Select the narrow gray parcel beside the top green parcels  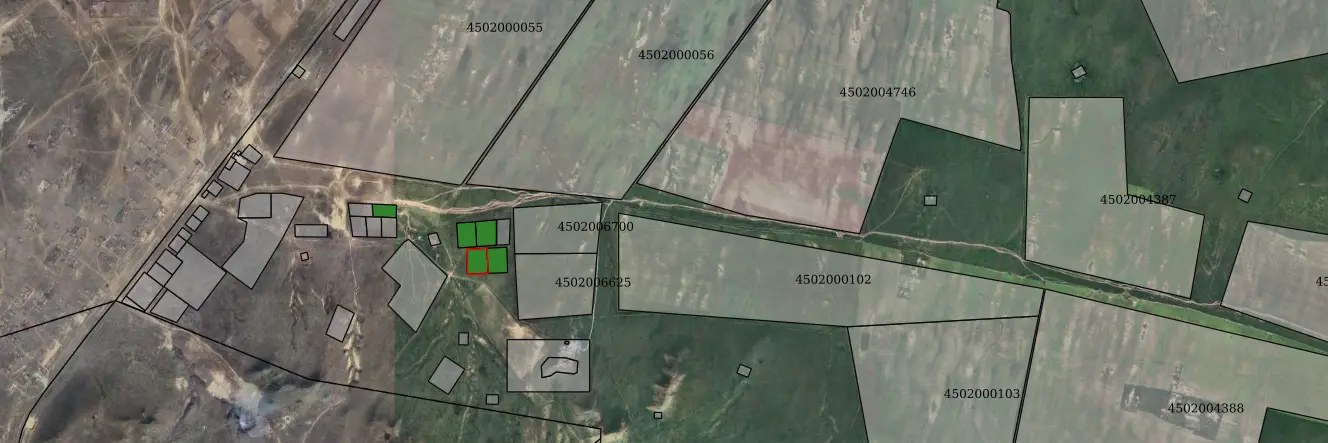[x=504, y=232]
